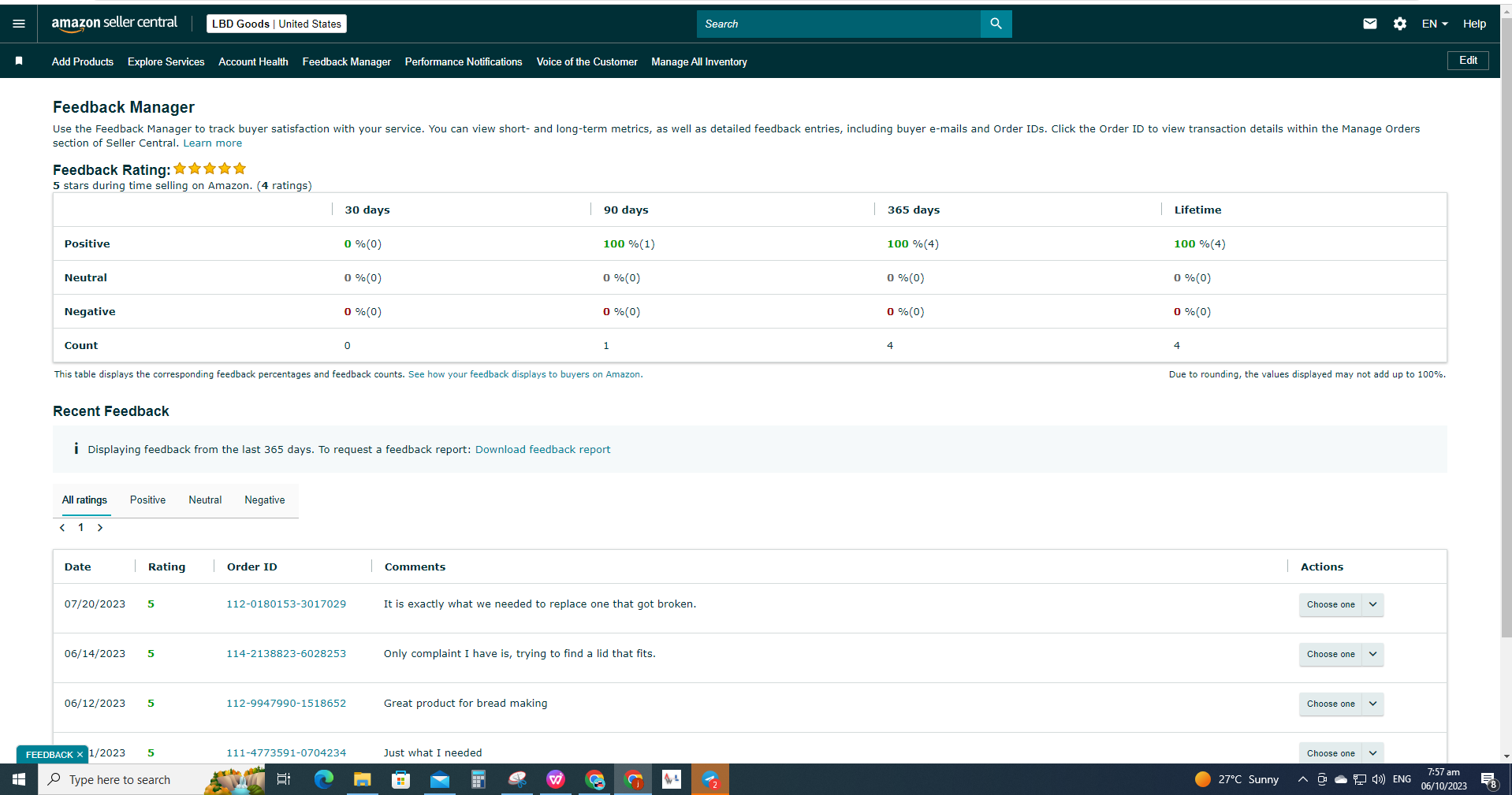
Task: Open Task View in taskbar
Action: pyautogui.click(x=284, y=779)
